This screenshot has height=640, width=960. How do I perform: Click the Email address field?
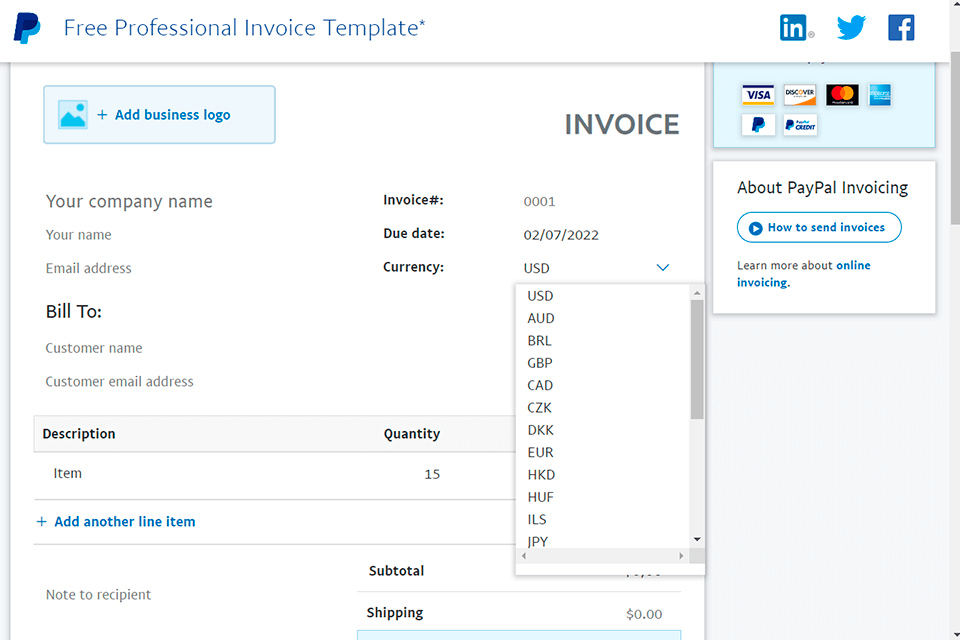click(x=88, y=268)
